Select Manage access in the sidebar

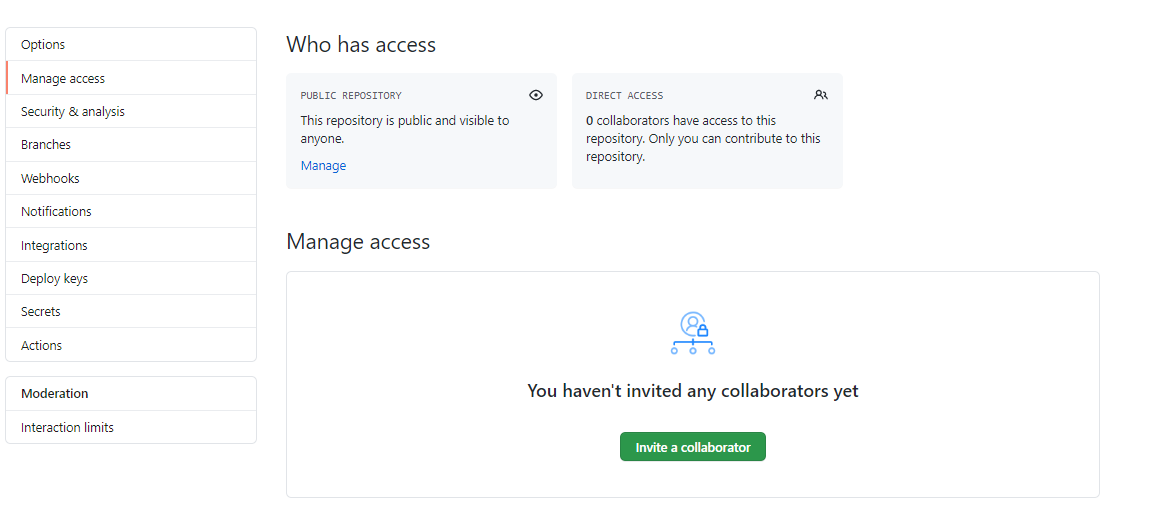click(x=131, y=78)
